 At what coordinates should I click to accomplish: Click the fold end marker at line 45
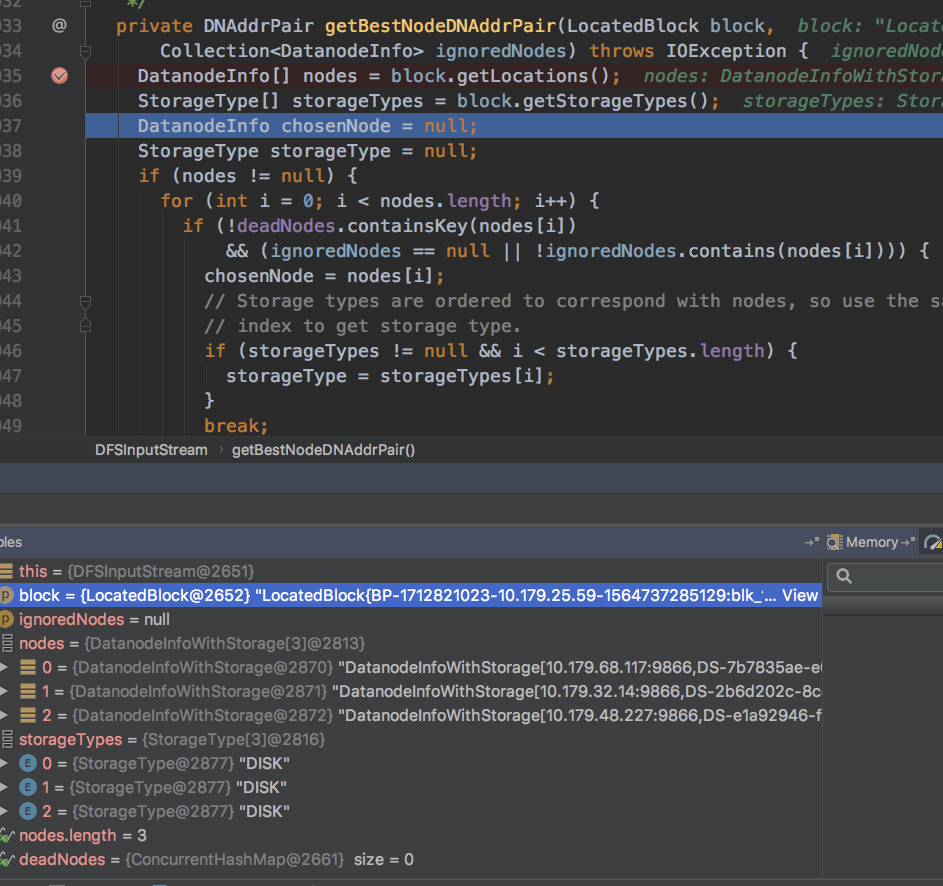pos(85,326)
